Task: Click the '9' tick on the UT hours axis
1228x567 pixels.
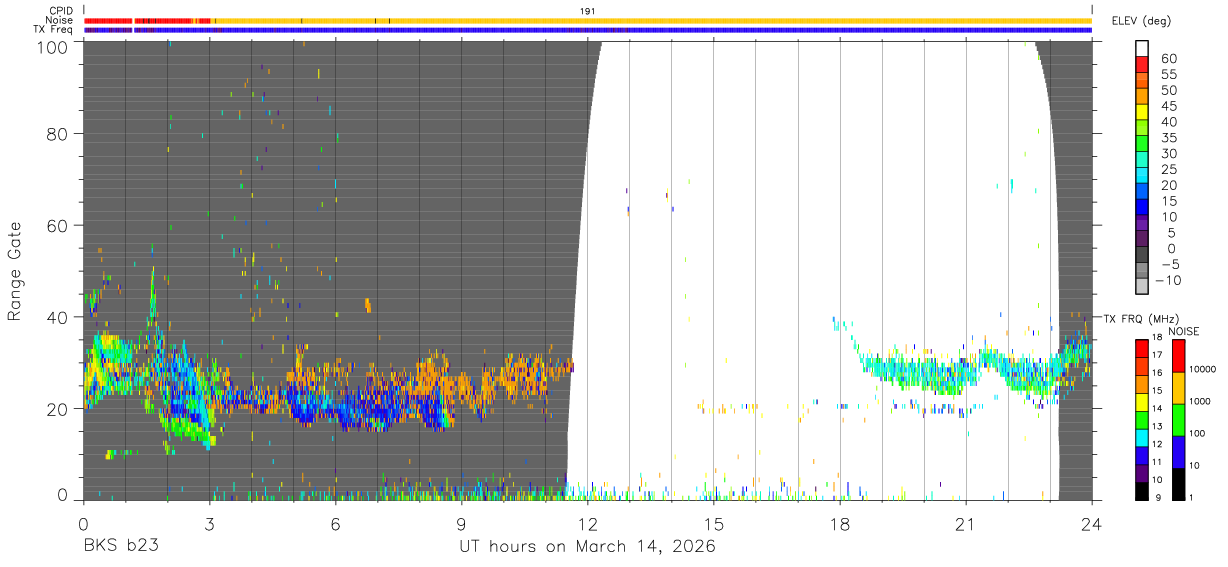Action: pos(461,523)
